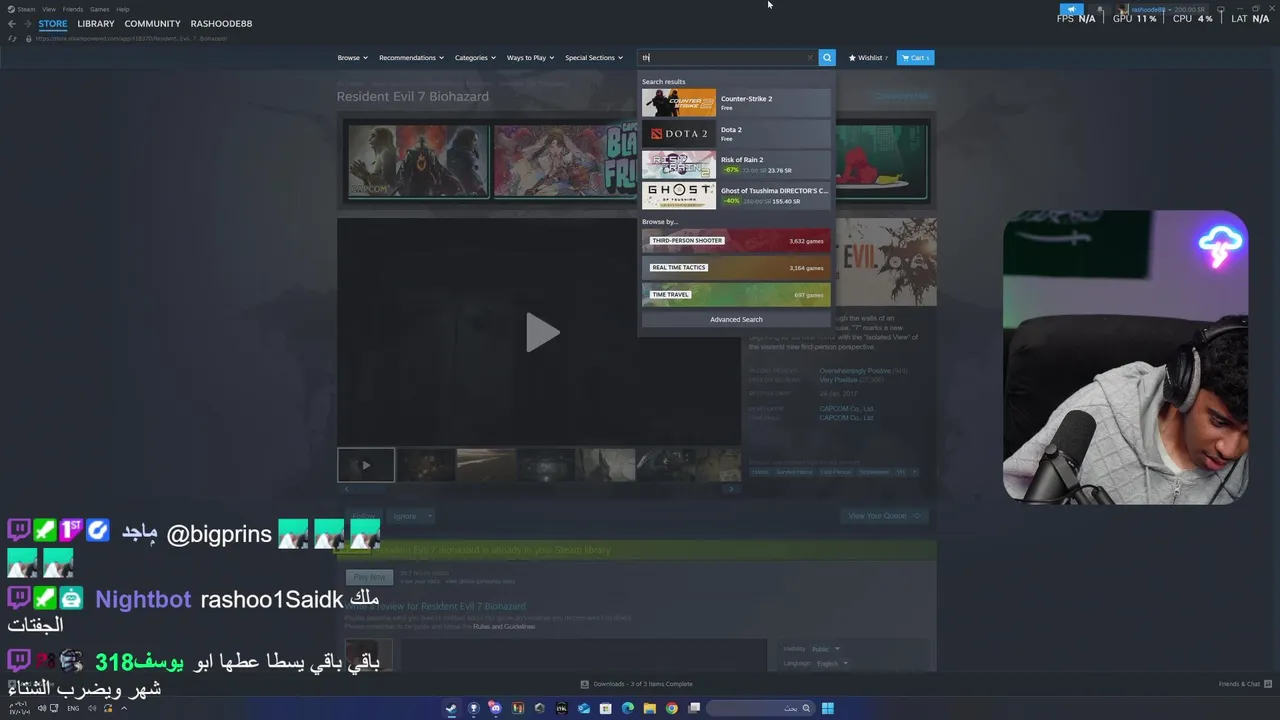Screen dimensions: 1280x720
Task: Open the Discord icon in the taskbar
Action: coord(495,708)
